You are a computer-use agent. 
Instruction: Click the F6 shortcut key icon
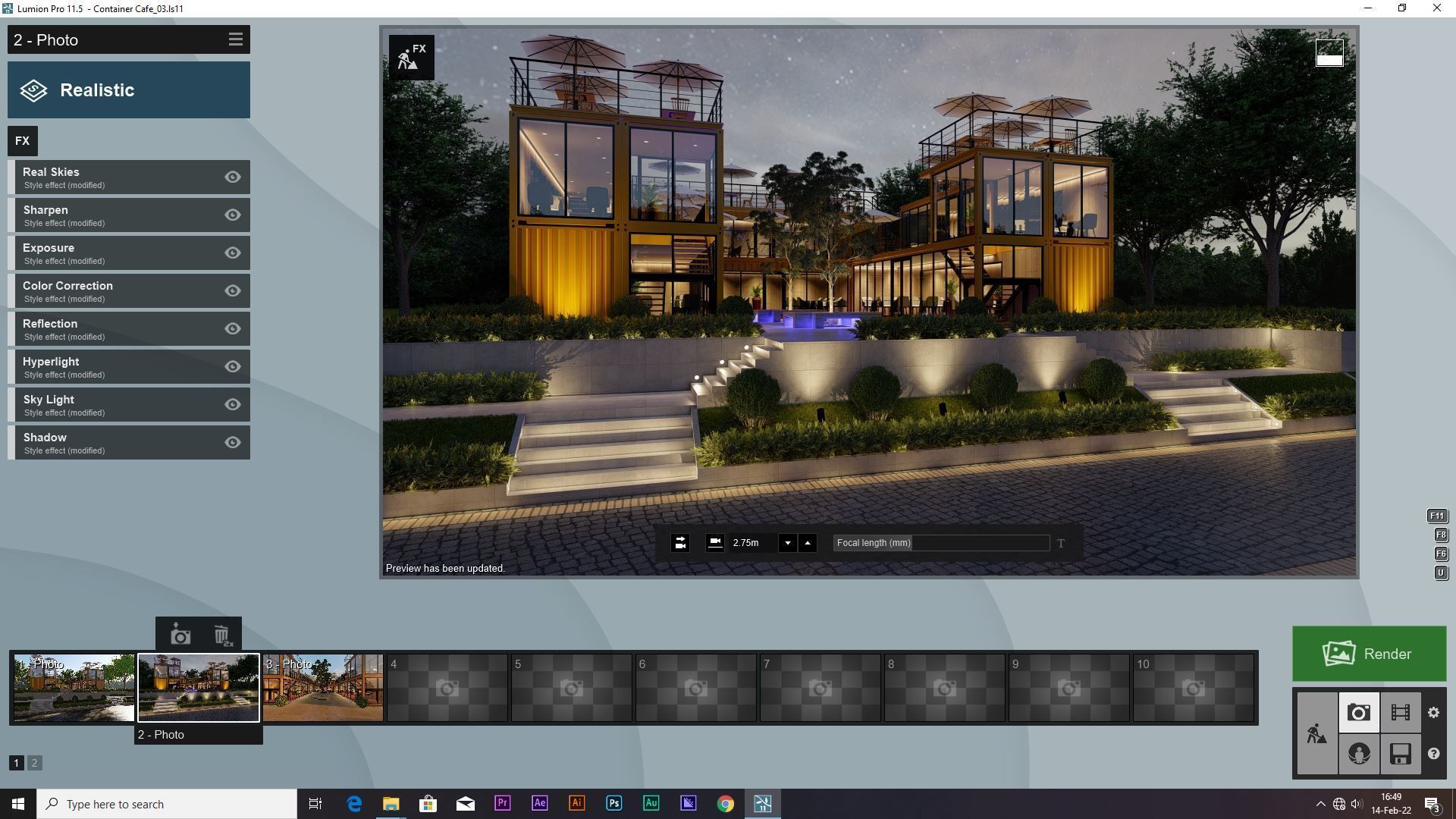click(x=1441, y=554)
